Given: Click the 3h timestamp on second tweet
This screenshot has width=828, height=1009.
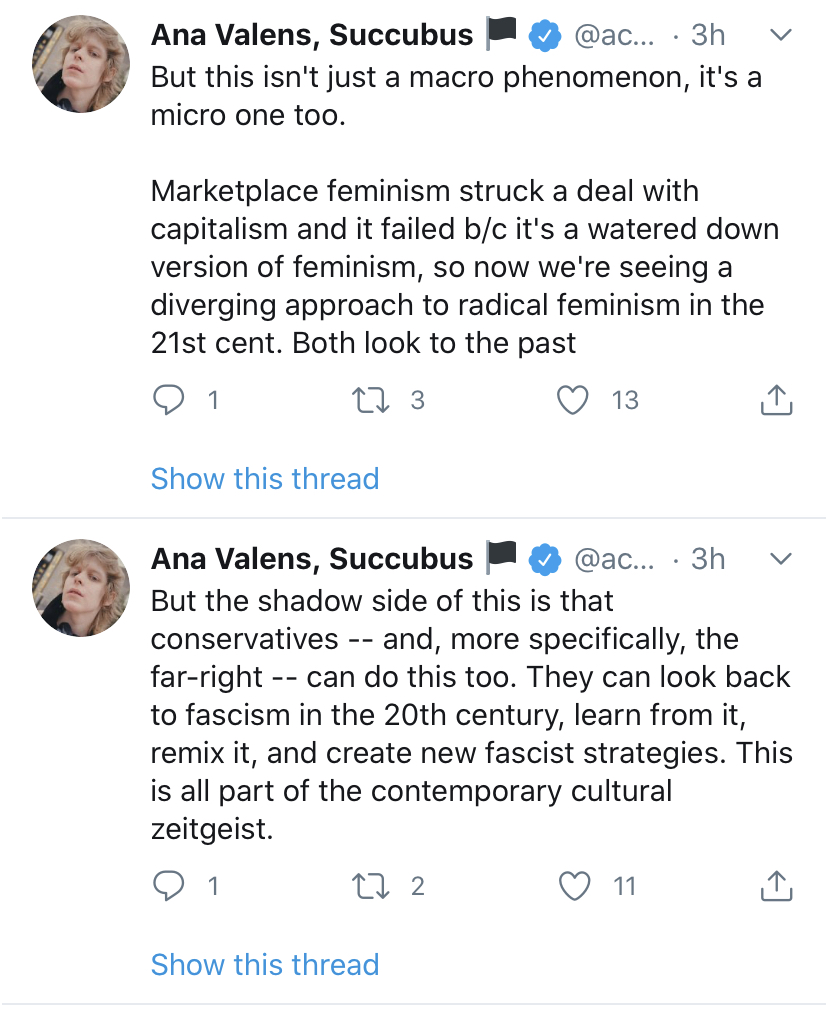Looking at the screenshot, I should pos(708,558).
